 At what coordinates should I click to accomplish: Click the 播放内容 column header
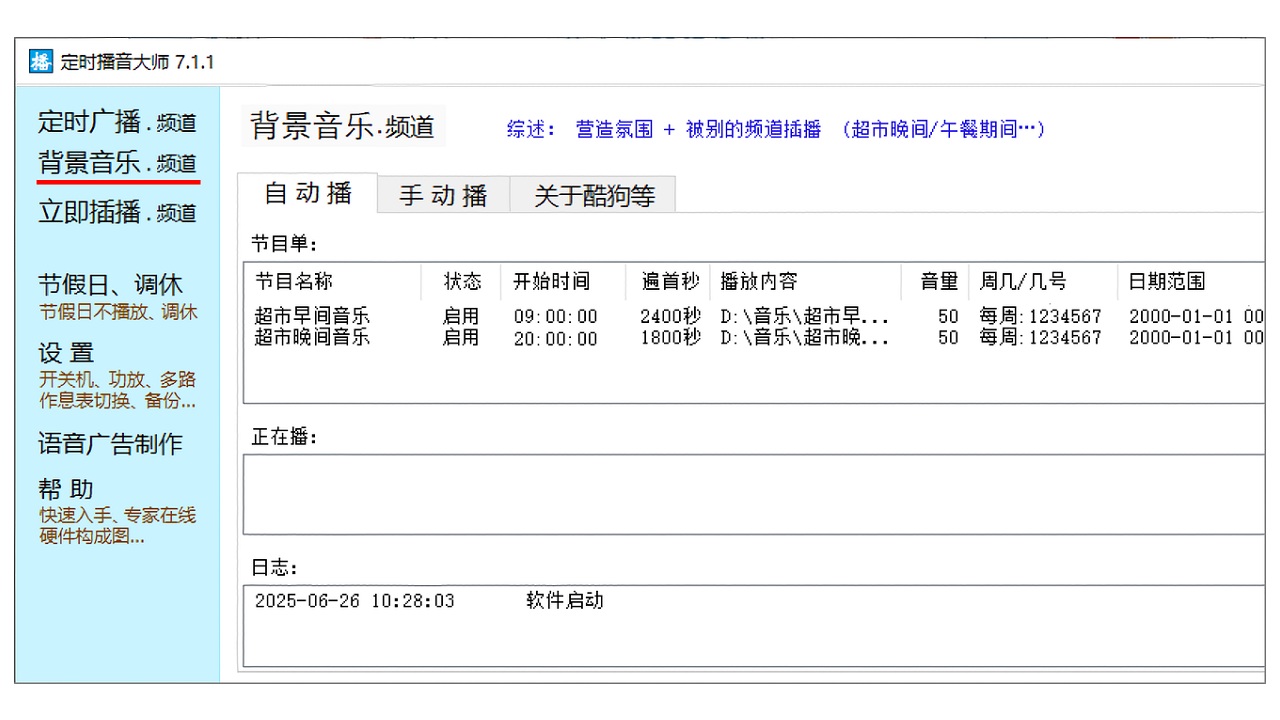coord(759,282)
